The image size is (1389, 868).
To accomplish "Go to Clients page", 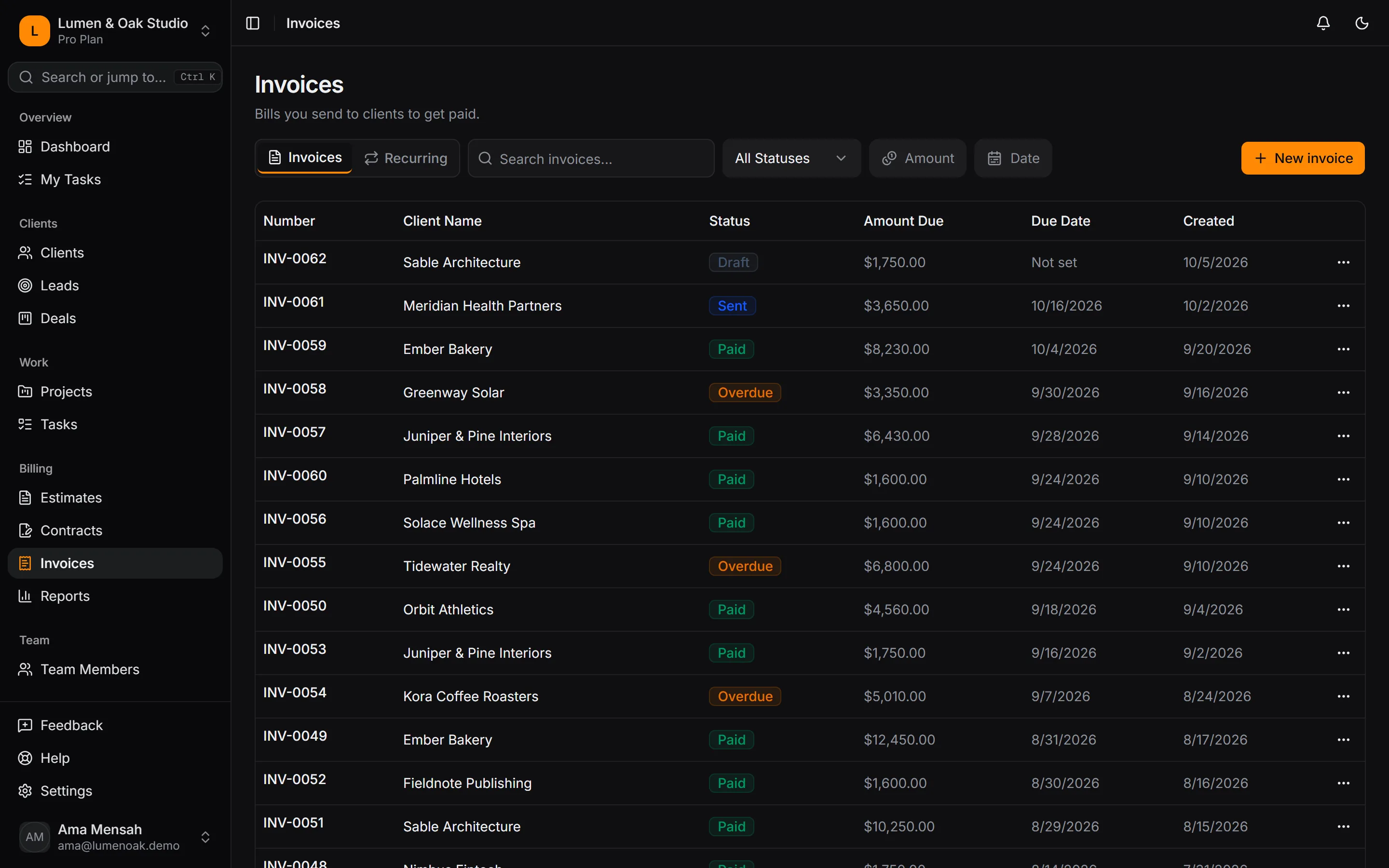I will point(115,253).
